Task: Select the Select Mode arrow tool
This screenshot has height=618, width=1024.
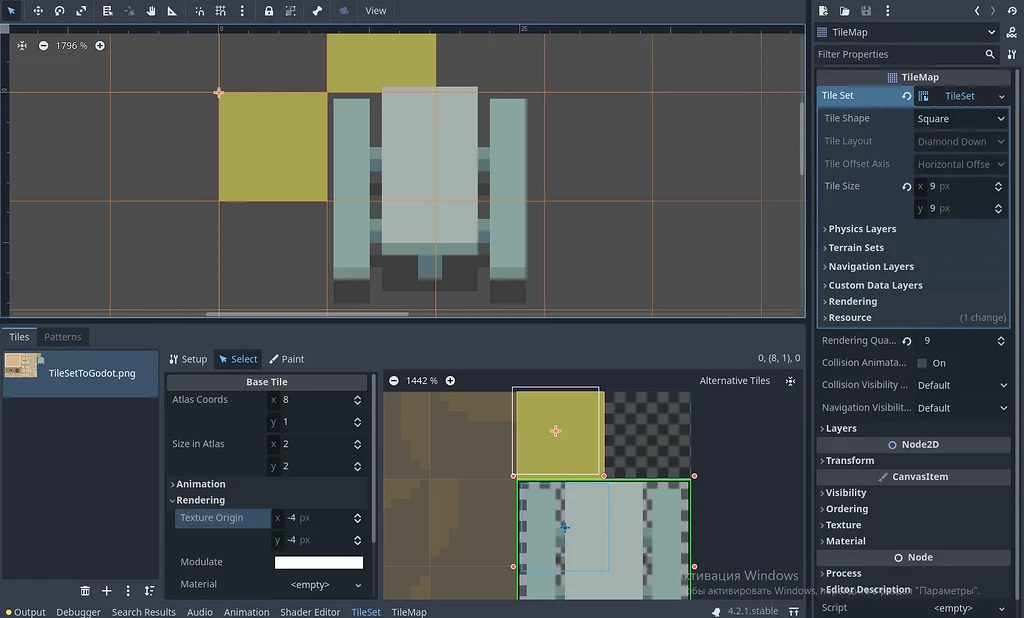Action: point(11,10)
